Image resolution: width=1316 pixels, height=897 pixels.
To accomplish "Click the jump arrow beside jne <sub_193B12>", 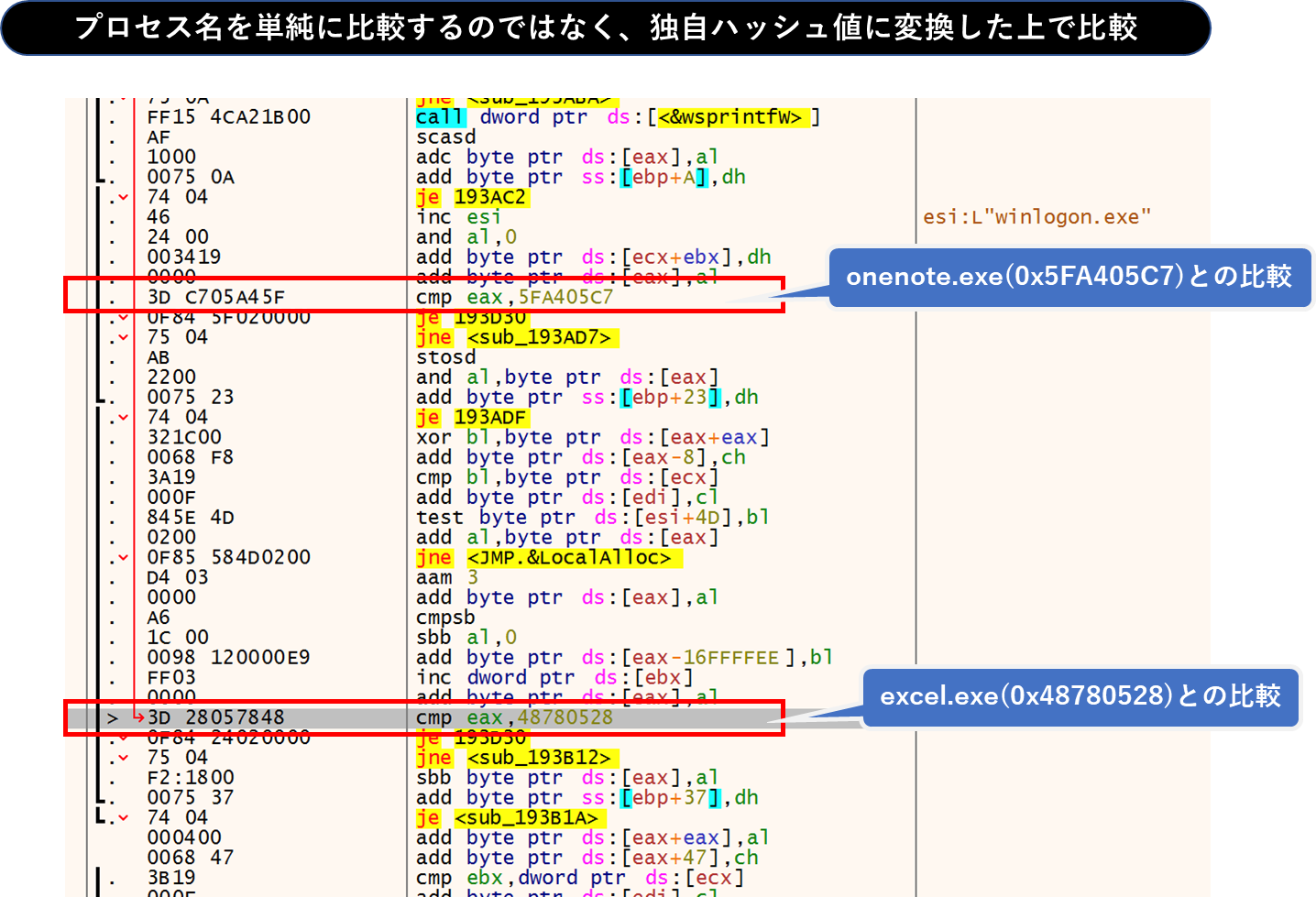I will coord(124,759).
